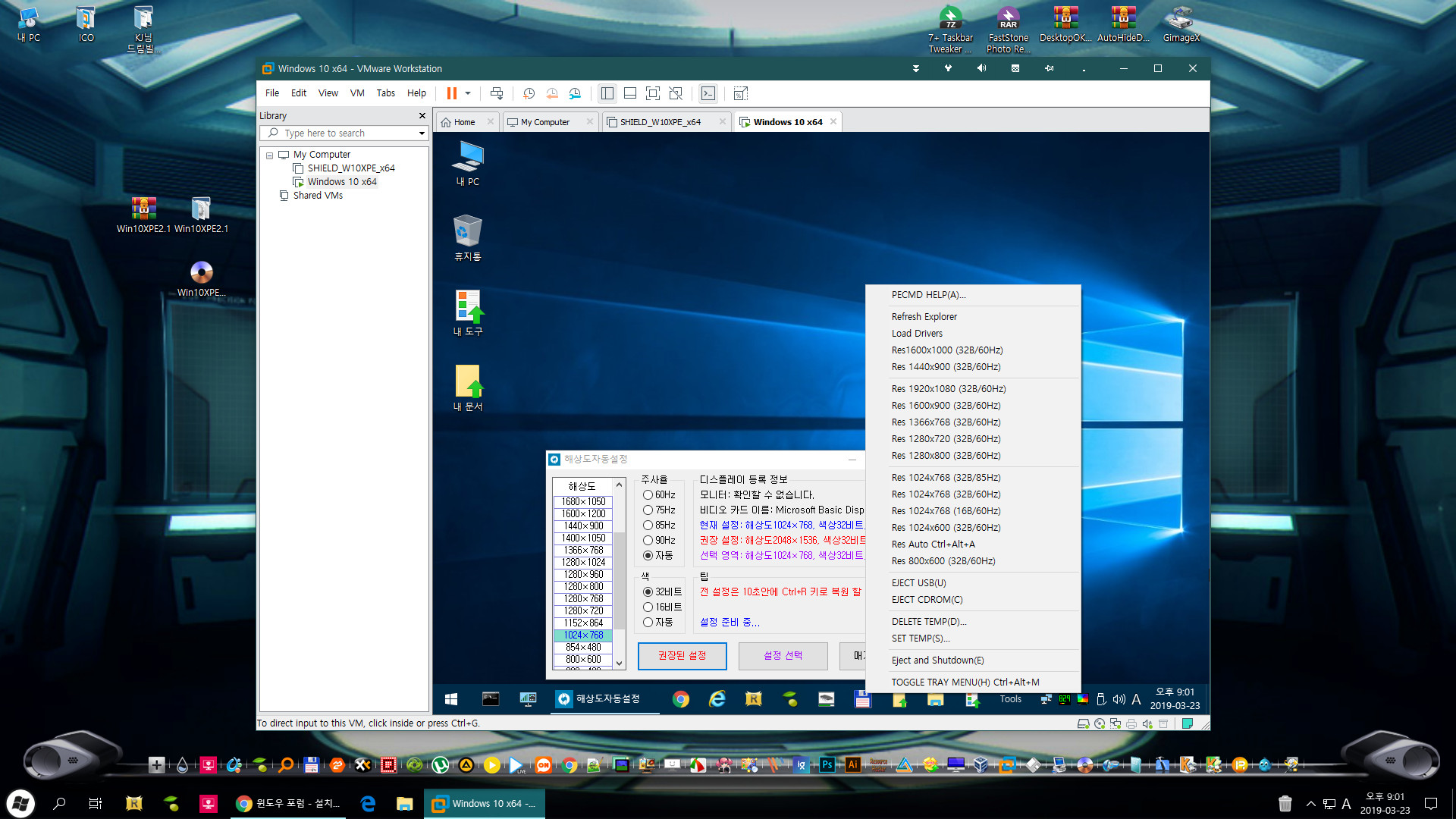Open host Edge icon on taskbar
Image resolution: width=1456 pixels, height=819 pixels.
tap(368, 803)
